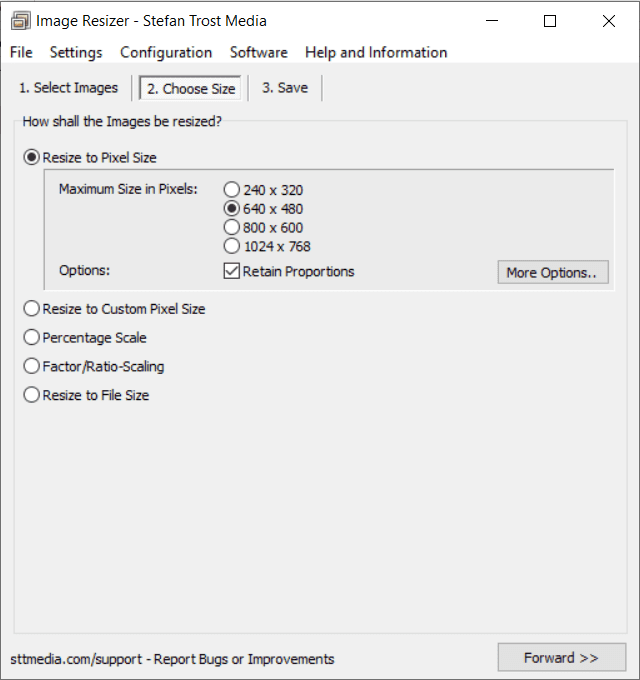Open Help and Information menu
The image size is (640, 680).
click(x=376, y=52)
